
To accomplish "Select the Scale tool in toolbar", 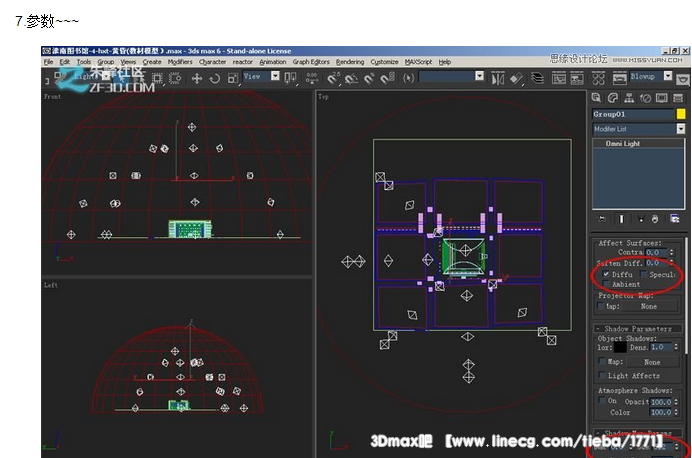I will [x=233, y=79].
